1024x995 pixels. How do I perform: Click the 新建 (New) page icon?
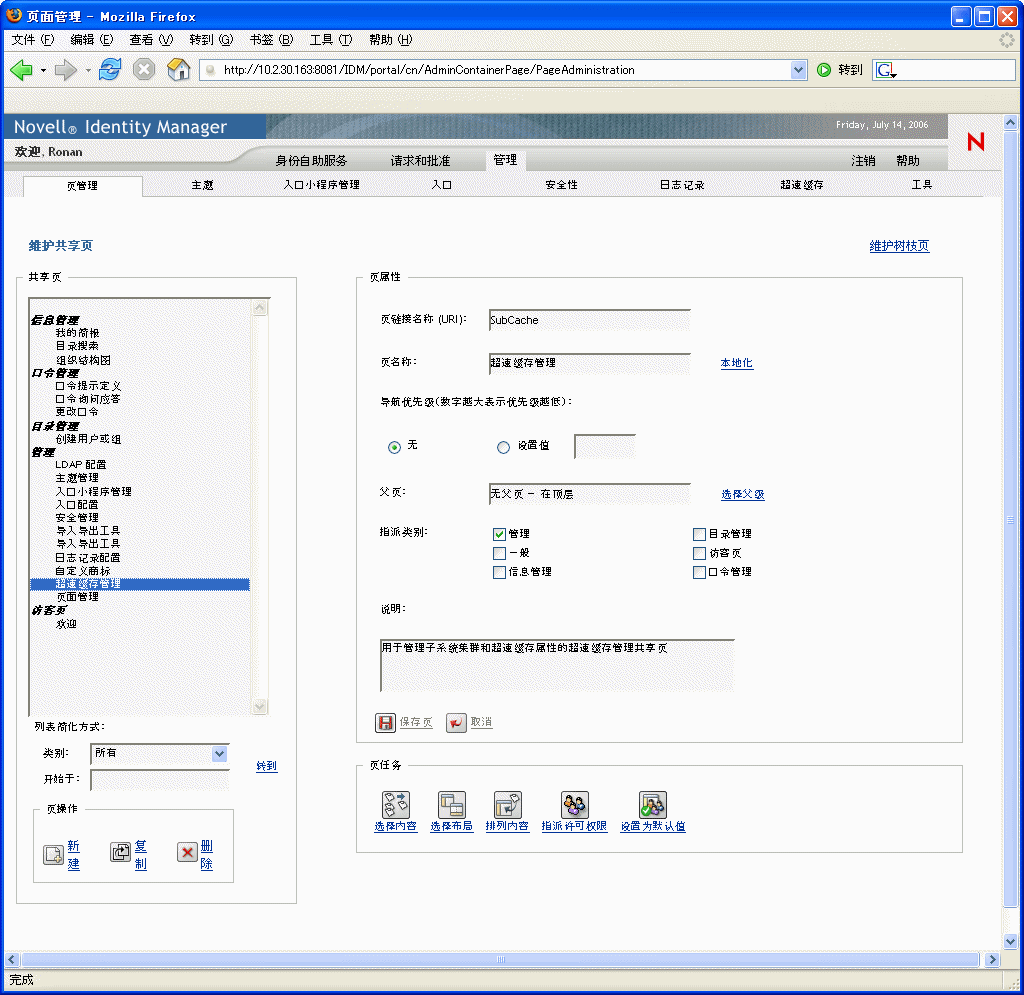click(53, 855)
